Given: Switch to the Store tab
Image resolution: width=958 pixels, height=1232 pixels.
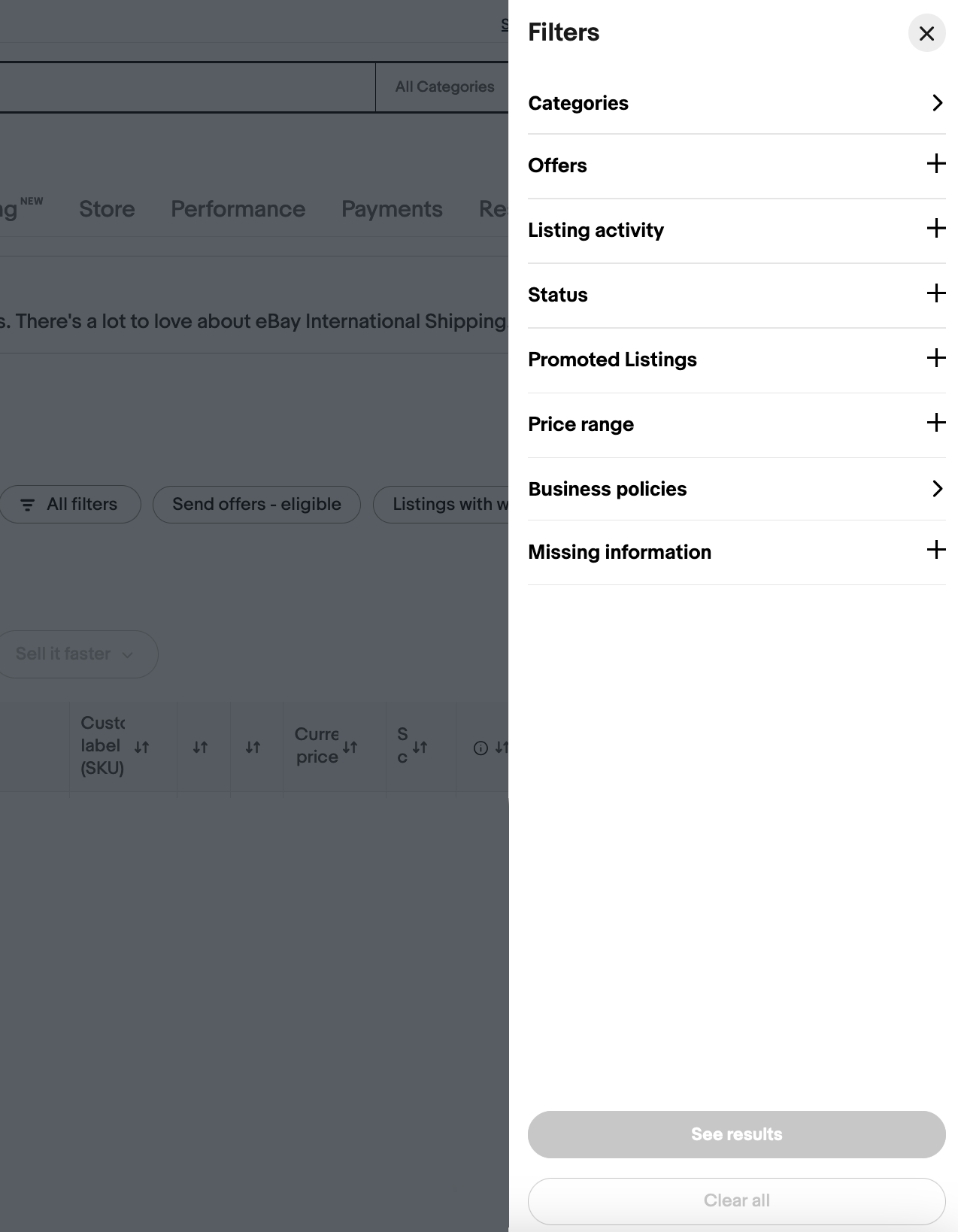Looking at the screenshot, I should point(107,209).
